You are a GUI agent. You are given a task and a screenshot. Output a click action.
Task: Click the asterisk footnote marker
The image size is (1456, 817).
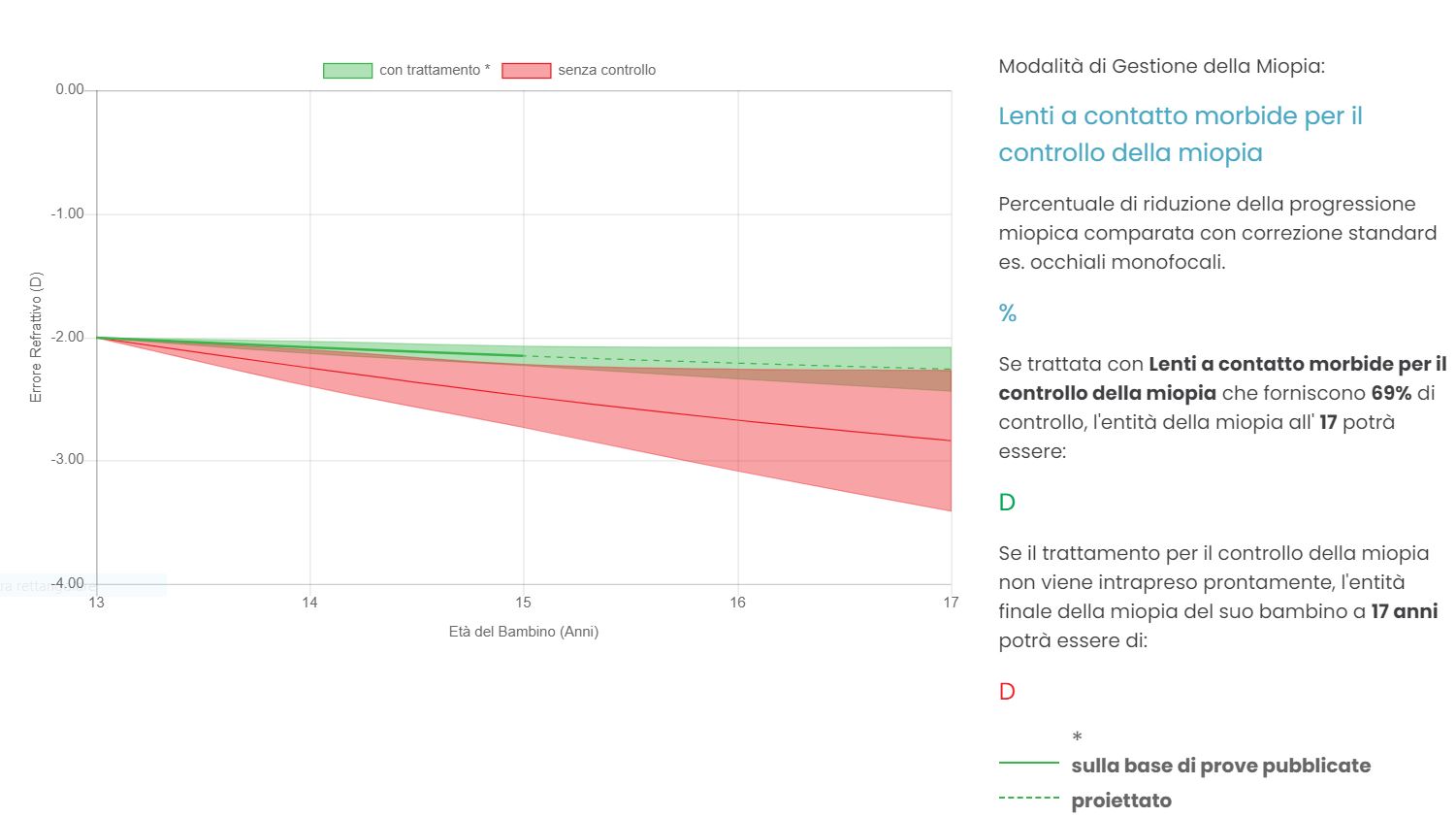click(1077, 737)
